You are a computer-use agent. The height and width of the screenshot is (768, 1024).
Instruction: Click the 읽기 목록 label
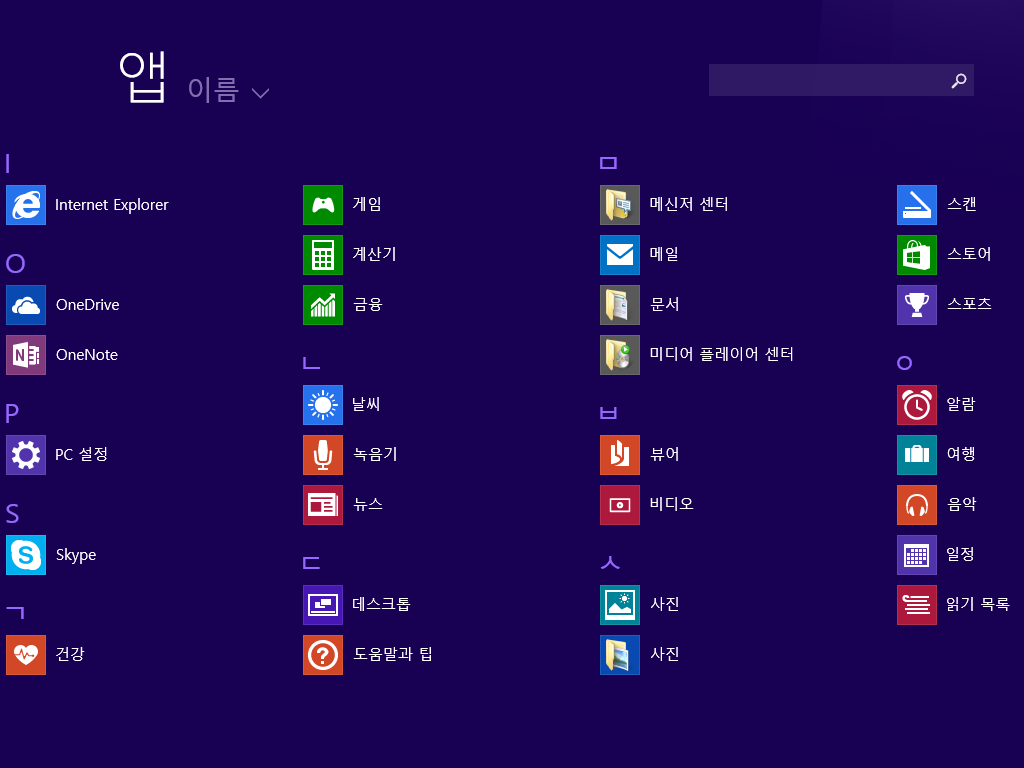pos(978,604)
